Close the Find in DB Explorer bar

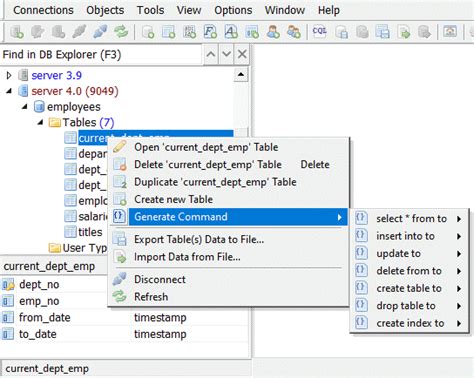242,54
